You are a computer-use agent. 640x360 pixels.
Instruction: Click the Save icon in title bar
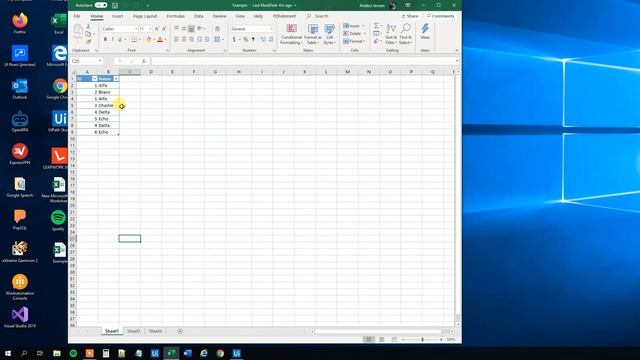[115, 5]
